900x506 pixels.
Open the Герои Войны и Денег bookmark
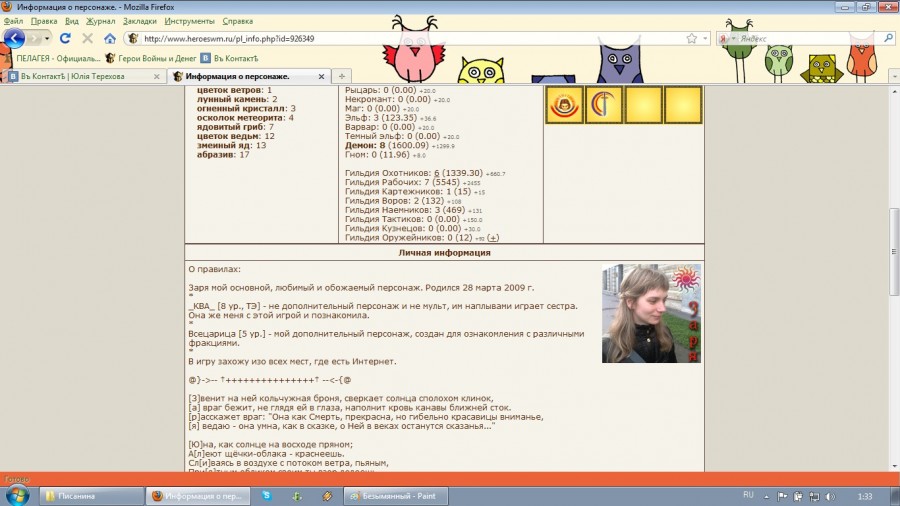tap(149, 58)
